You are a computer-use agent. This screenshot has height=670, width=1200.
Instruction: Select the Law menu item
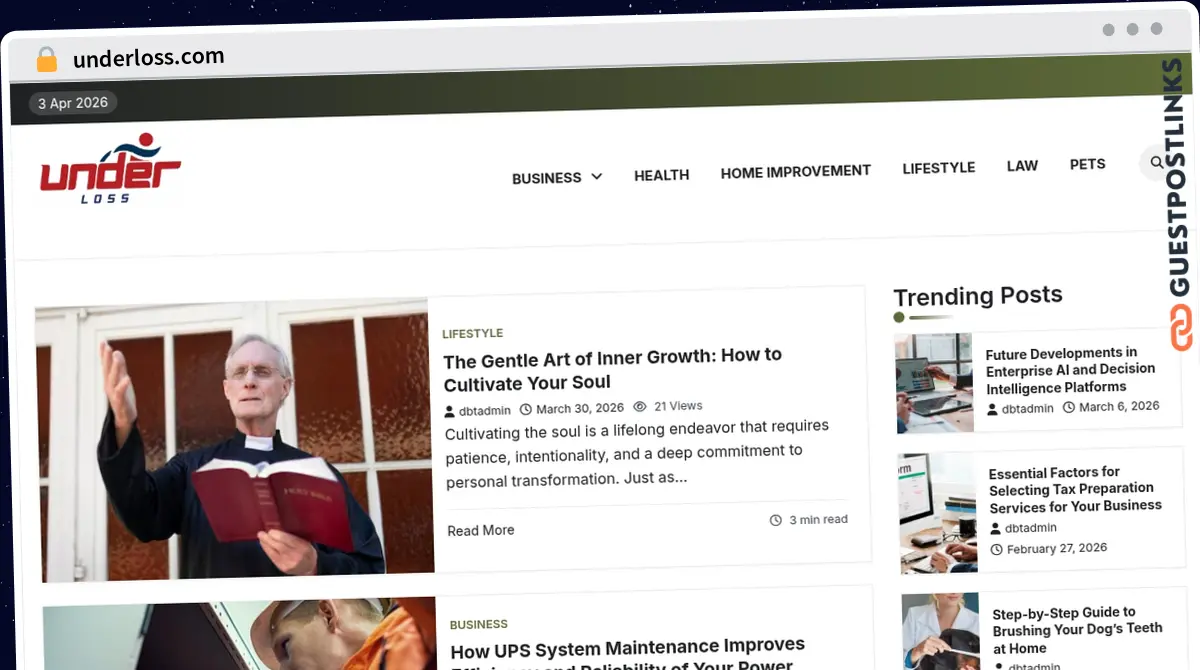click(1022, 166)
